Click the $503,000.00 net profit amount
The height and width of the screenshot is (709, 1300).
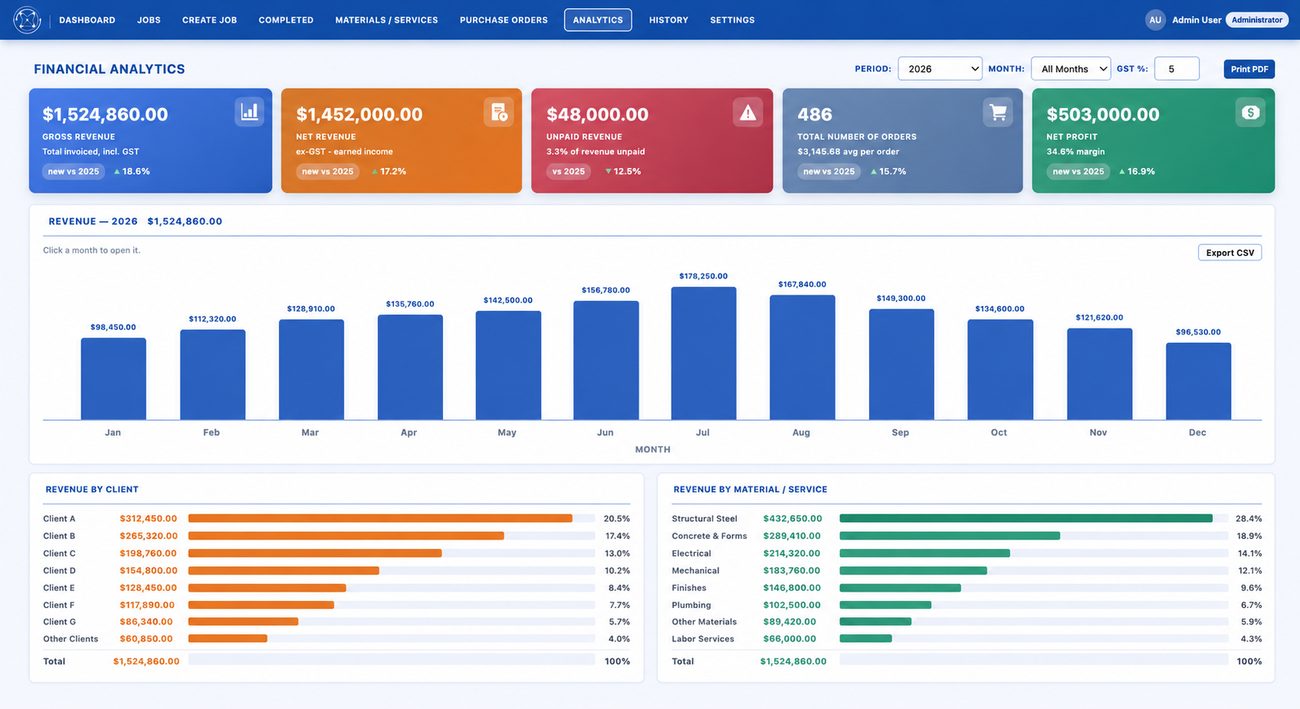pos(1103,114)
